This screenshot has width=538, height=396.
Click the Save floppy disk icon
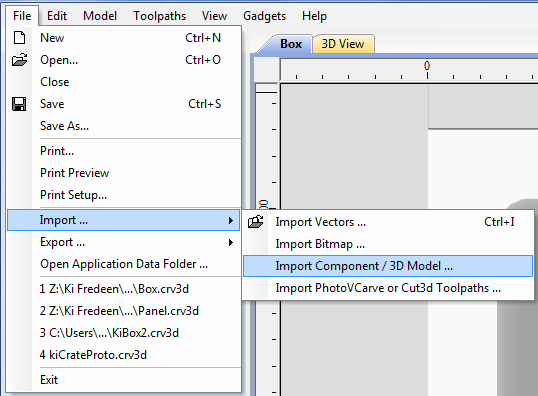click(19, 104)
